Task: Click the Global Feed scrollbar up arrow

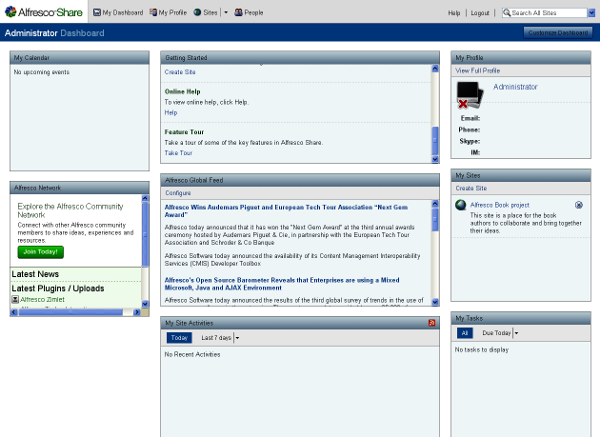Action: click(435, 204)
